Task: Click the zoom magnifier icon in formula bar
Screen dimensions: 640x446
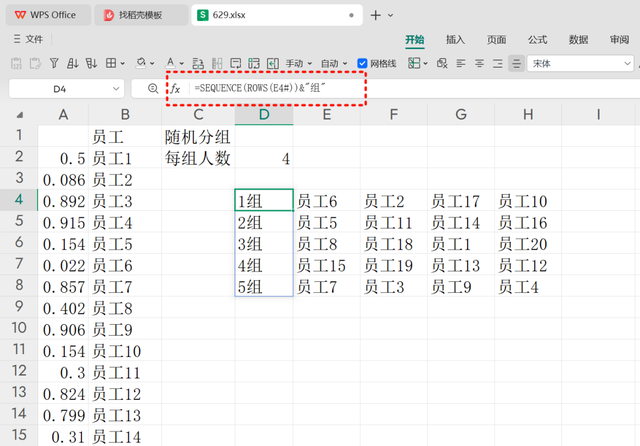Action: click(153, 88)
